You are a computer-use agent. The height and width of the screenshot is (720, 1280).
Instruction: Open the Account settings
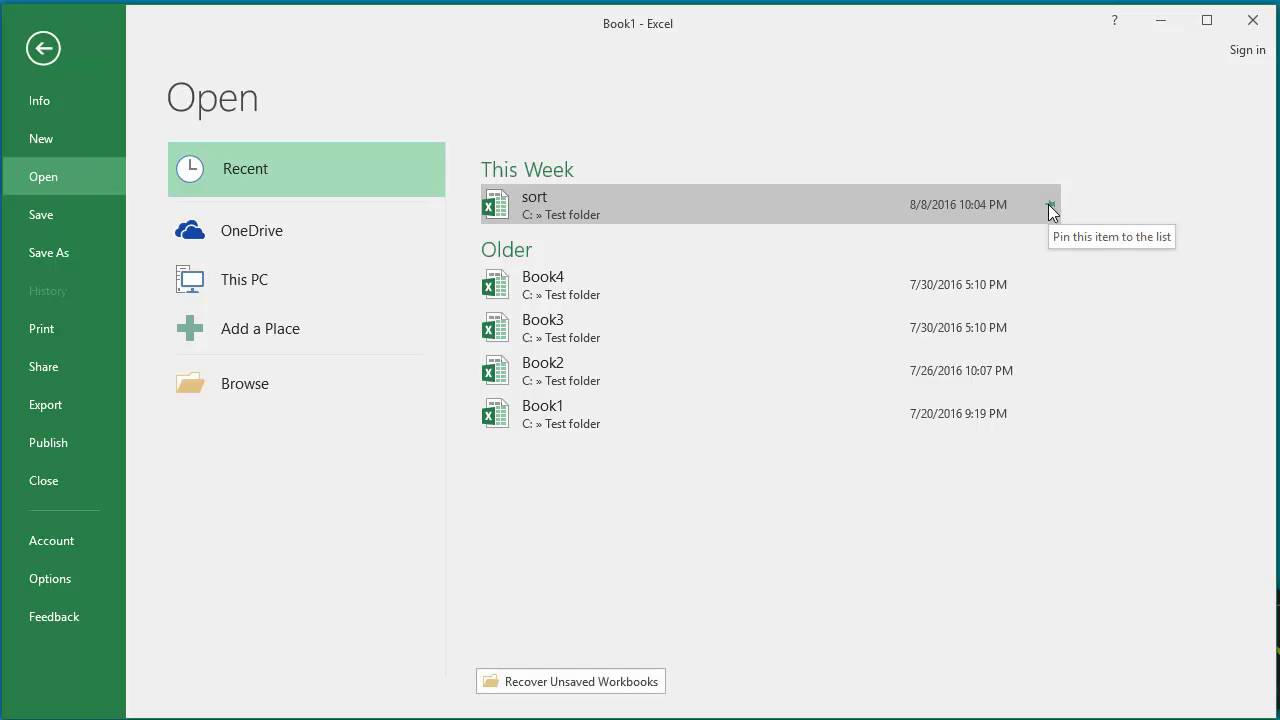[51, 540]
